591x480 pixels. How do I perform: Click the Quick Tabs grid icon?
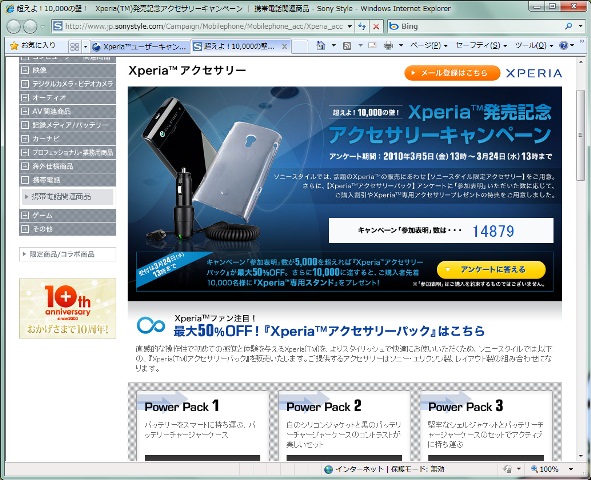75,47
